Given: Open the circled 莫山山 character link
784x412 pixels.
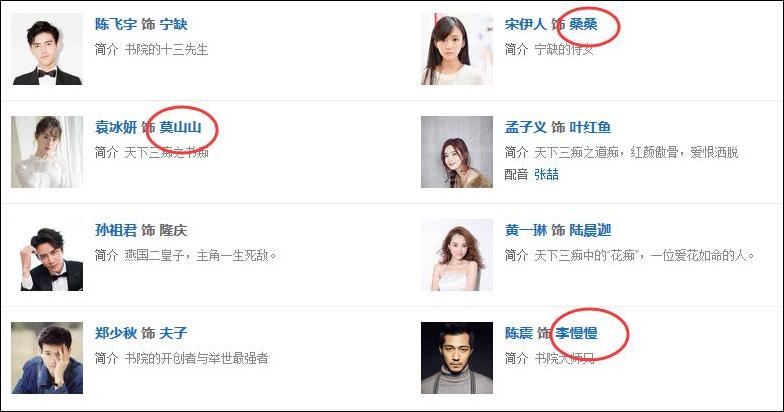Looking at the screenshot, I should point(180,127).
